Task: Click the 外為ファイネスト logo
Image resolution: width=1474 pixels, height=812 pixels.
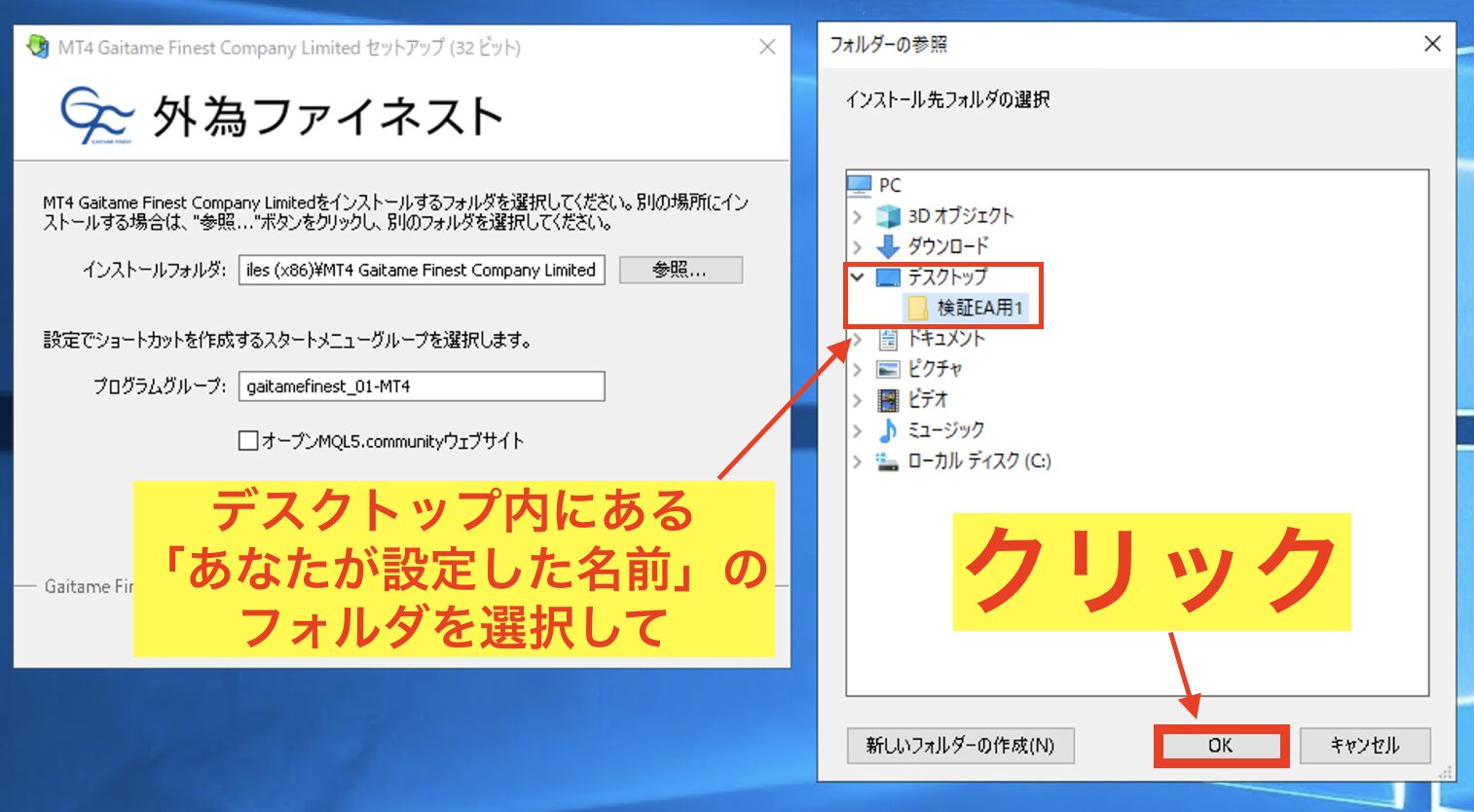Action: (x=282, y=115)
